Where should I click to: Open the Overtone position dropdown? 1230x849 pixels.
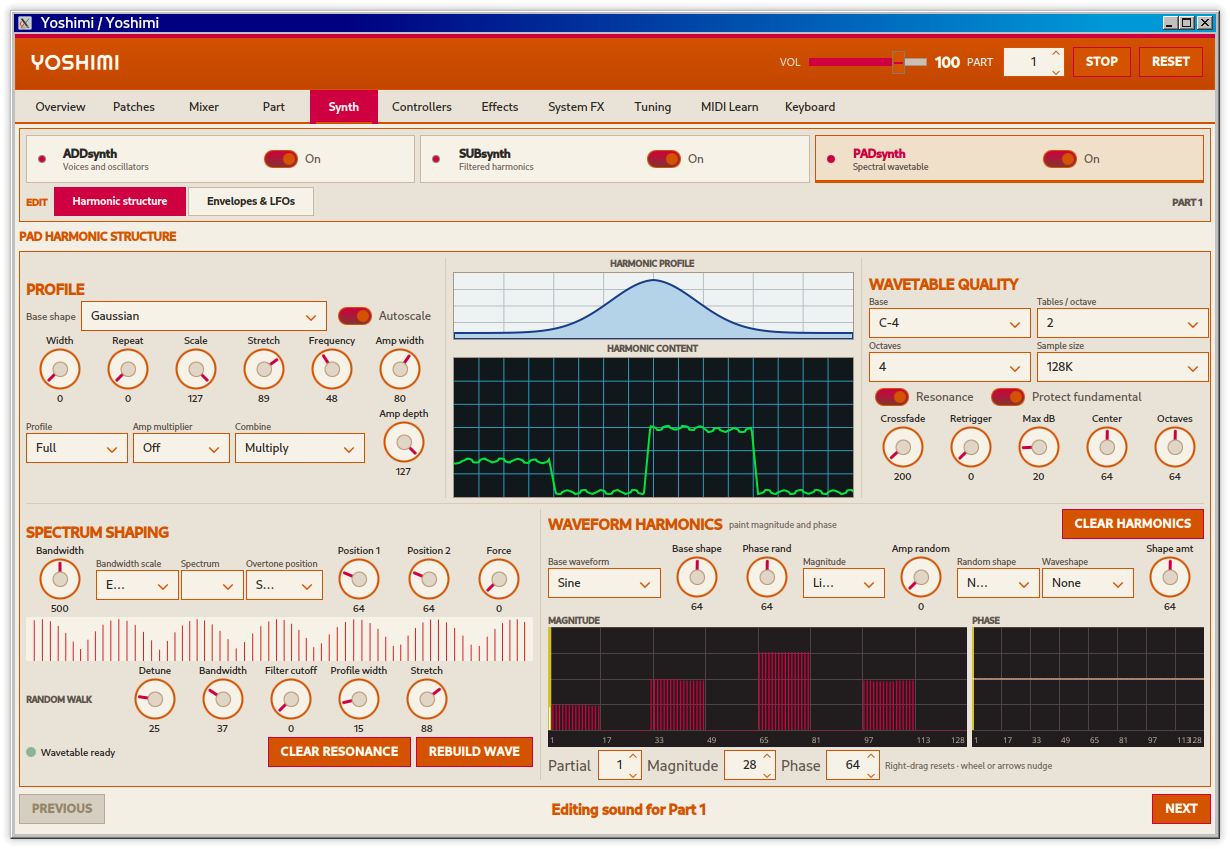284,585
